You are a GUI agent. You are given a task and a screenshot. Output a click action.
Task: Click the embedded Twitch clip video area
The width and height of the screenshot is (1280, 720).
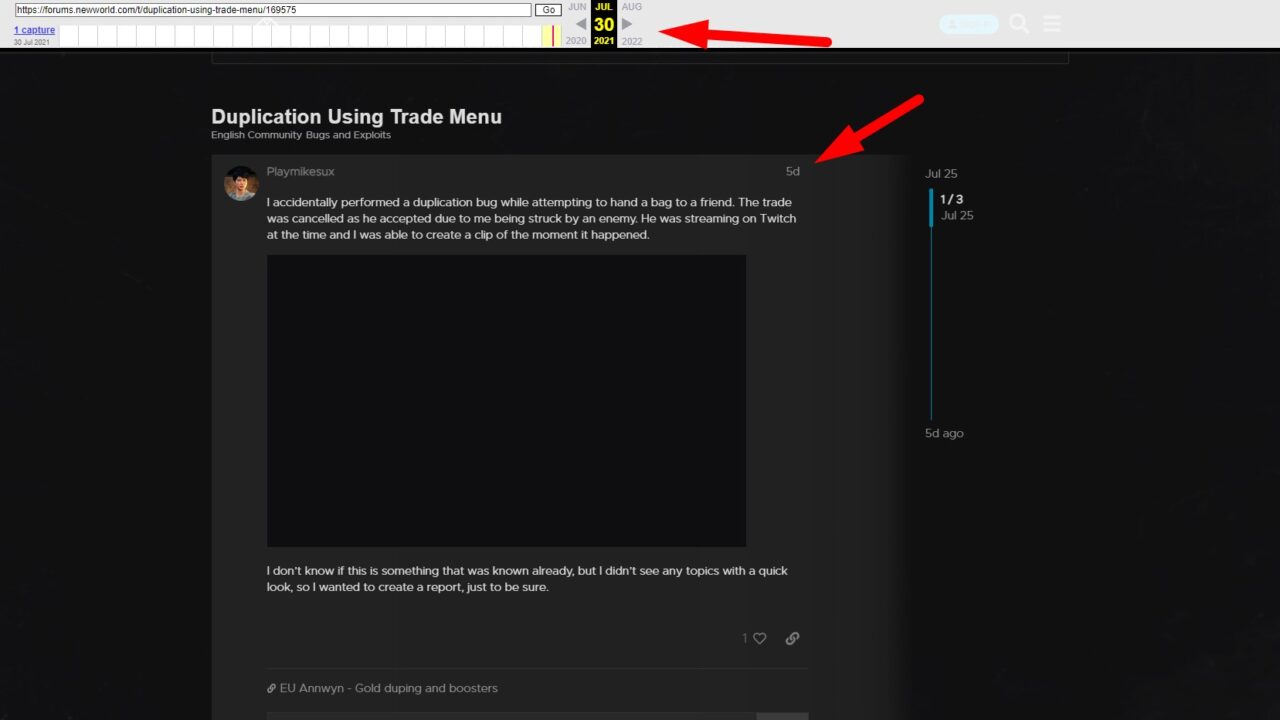click(x=506, y=400)
